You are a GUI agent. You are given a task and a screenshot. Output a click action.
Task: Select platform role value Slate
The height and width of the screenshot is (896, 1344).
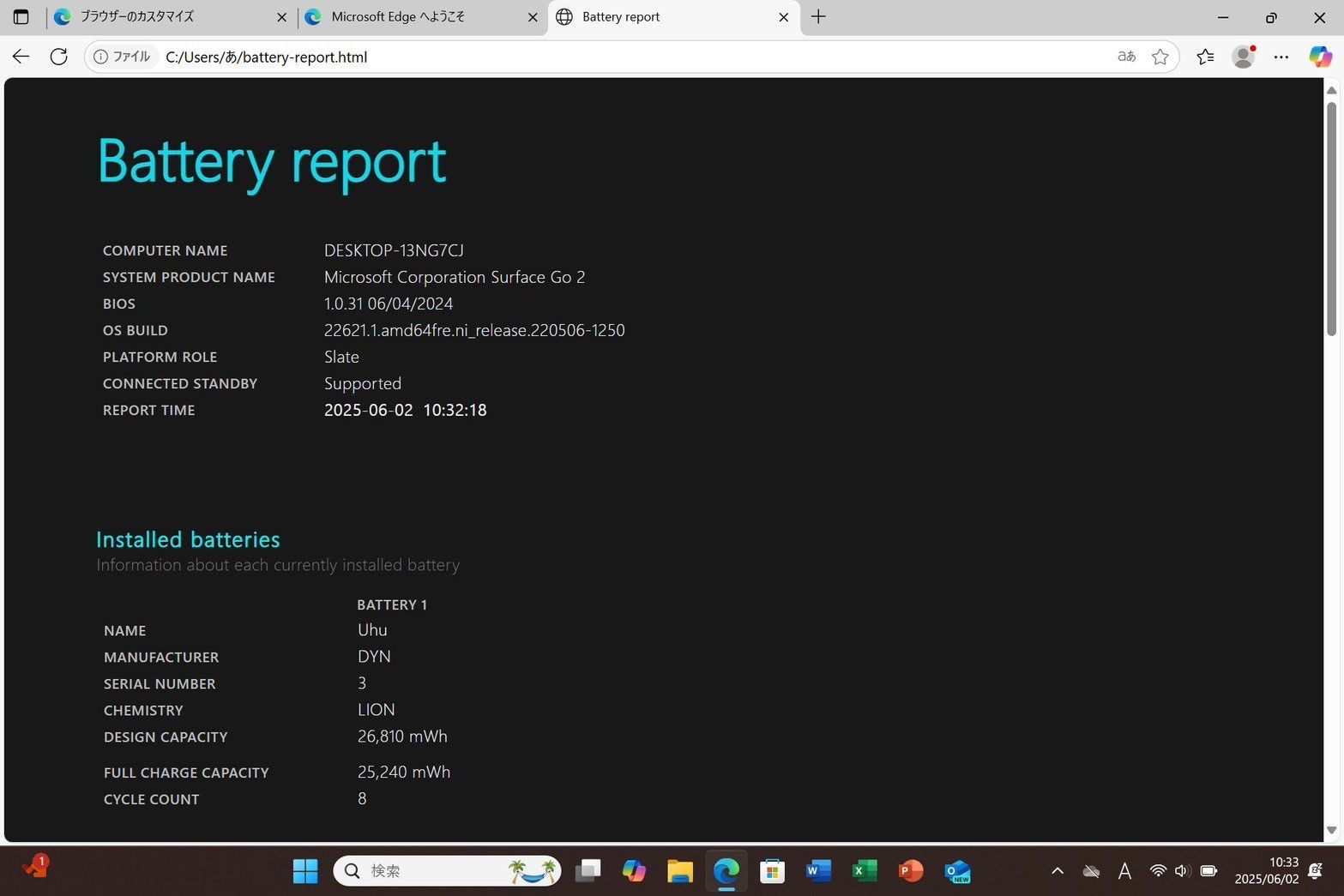click(x=341, y=357)
